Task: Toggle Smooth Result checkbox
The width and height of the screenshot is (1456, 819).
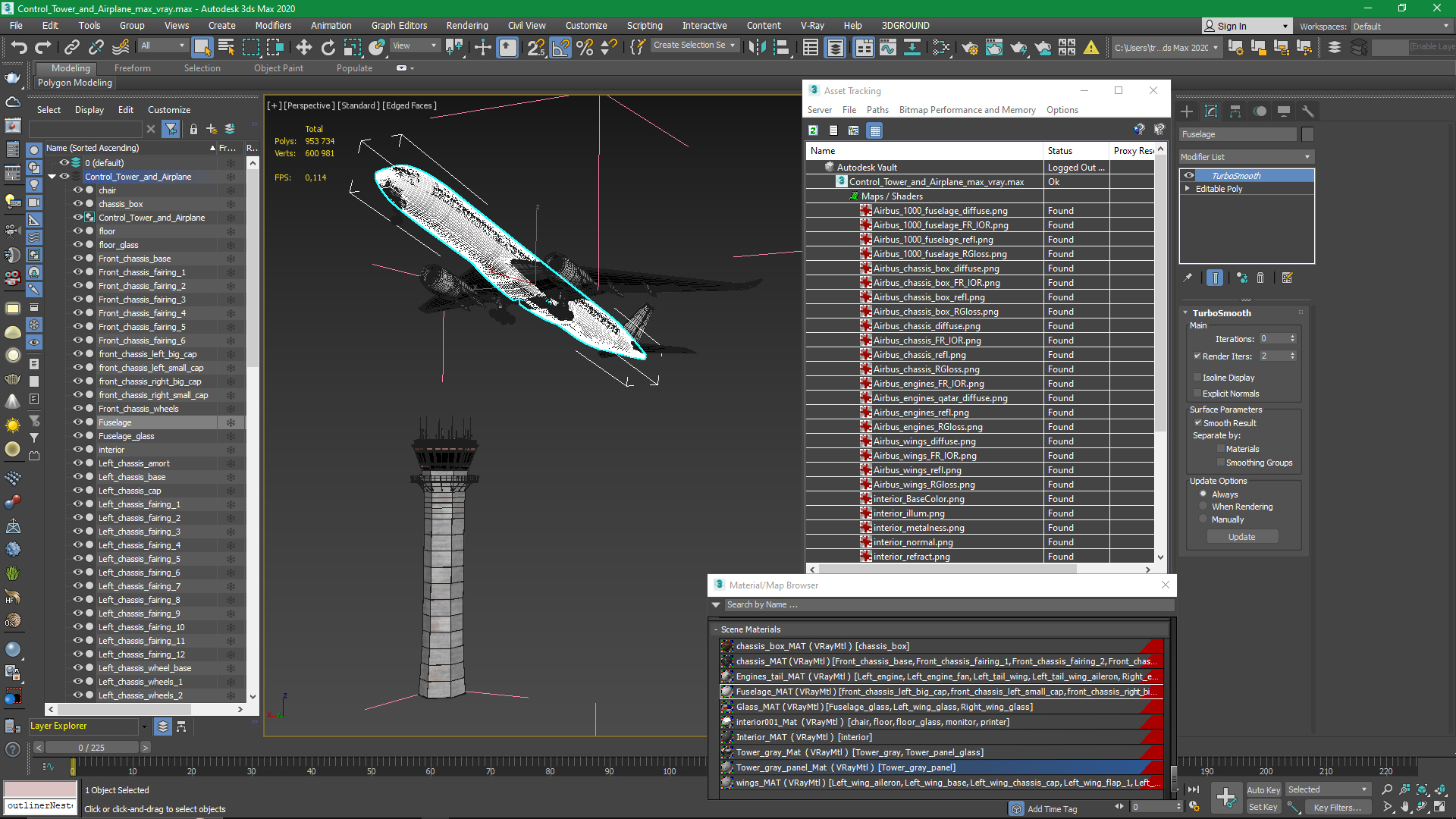Action: pos(1197,423)
